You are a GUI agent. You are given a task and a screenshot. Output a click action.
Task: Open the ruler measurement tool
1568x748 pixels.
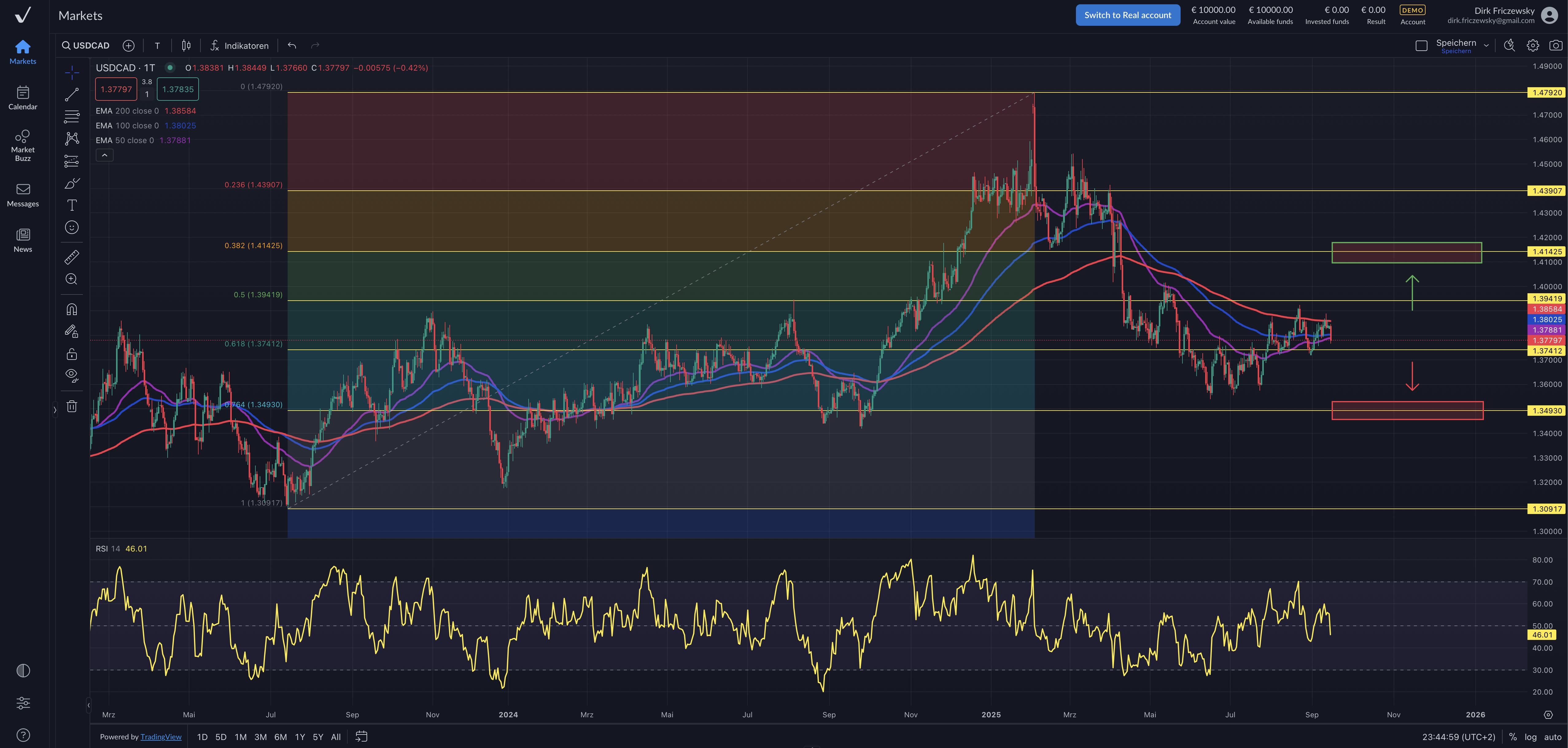pyautogui.click(x=72, y=256)
